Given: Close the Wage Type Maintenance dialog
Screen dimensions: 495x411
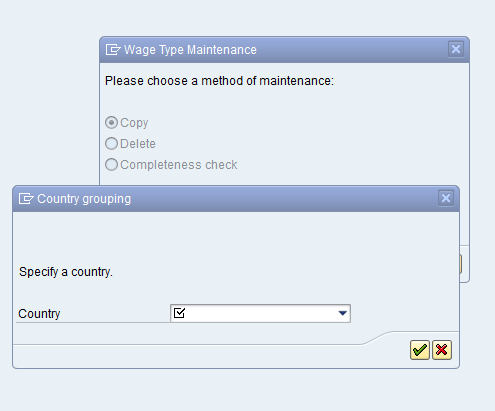Looking at the screenshot, I should [456, 49].
